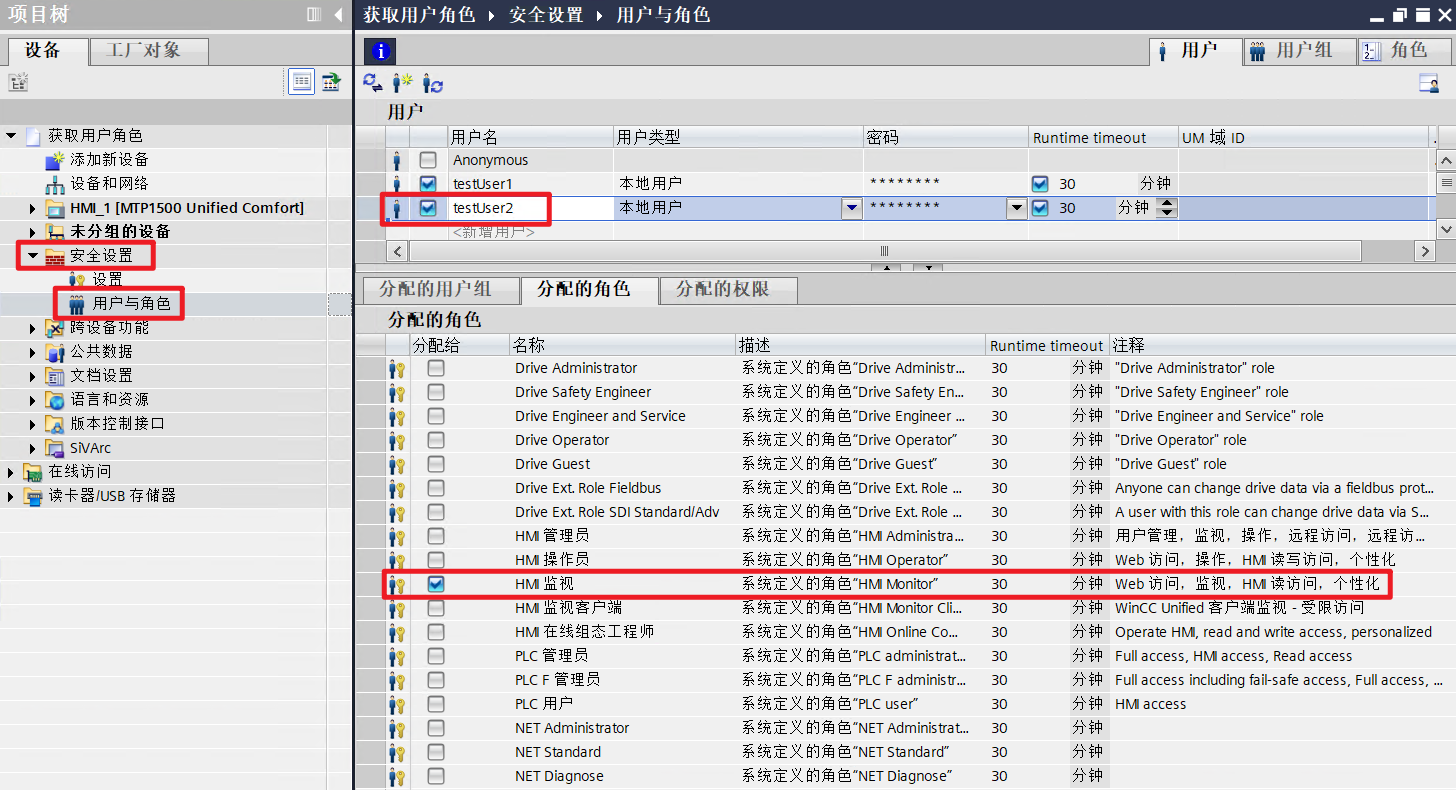Collapse the 获取用户角色 project node
The width and height of the screenshot is (1456, 790).
(11, 135)
